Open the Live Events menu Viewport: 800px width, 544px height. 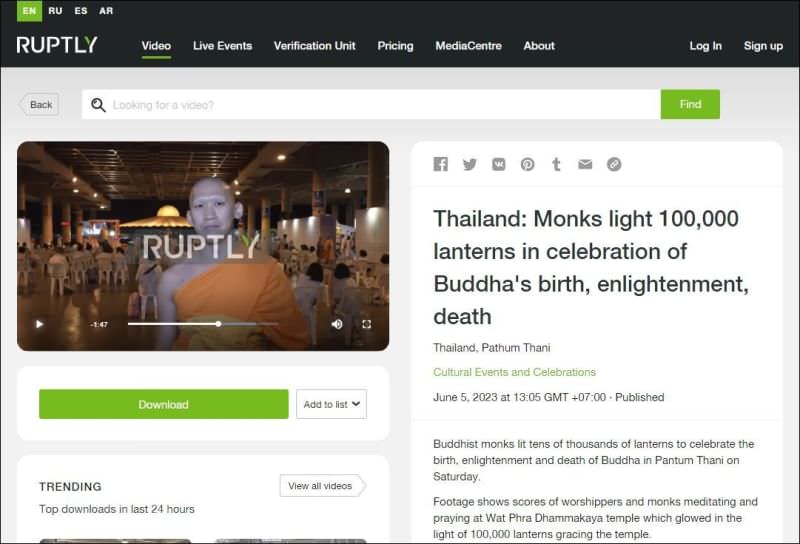pos(222,46)
